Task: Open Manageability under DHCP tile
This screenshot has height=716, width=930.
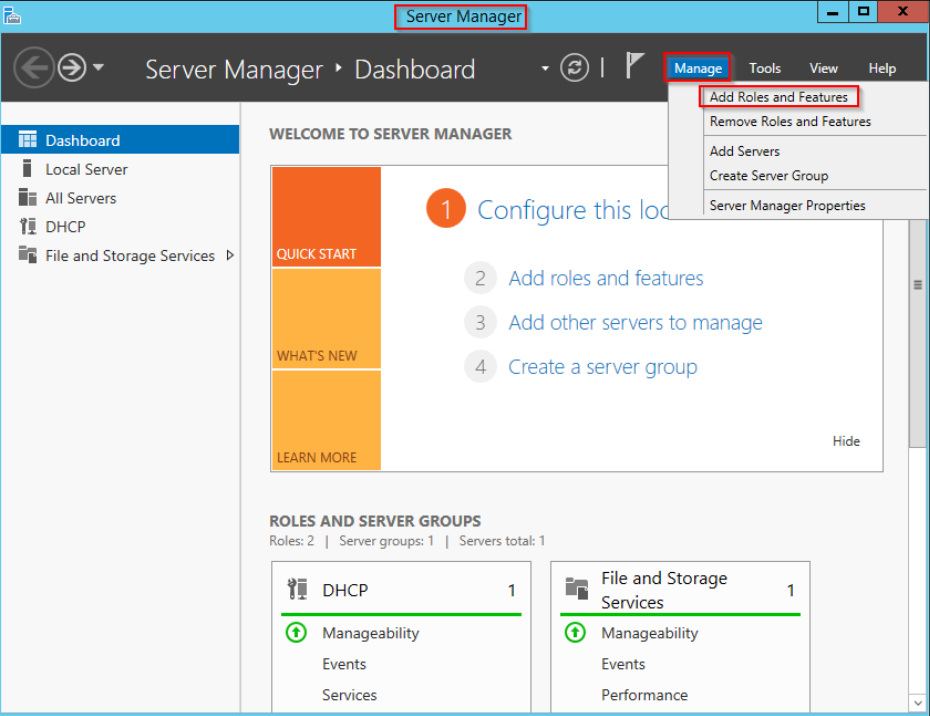Action: tap(371, 633)
